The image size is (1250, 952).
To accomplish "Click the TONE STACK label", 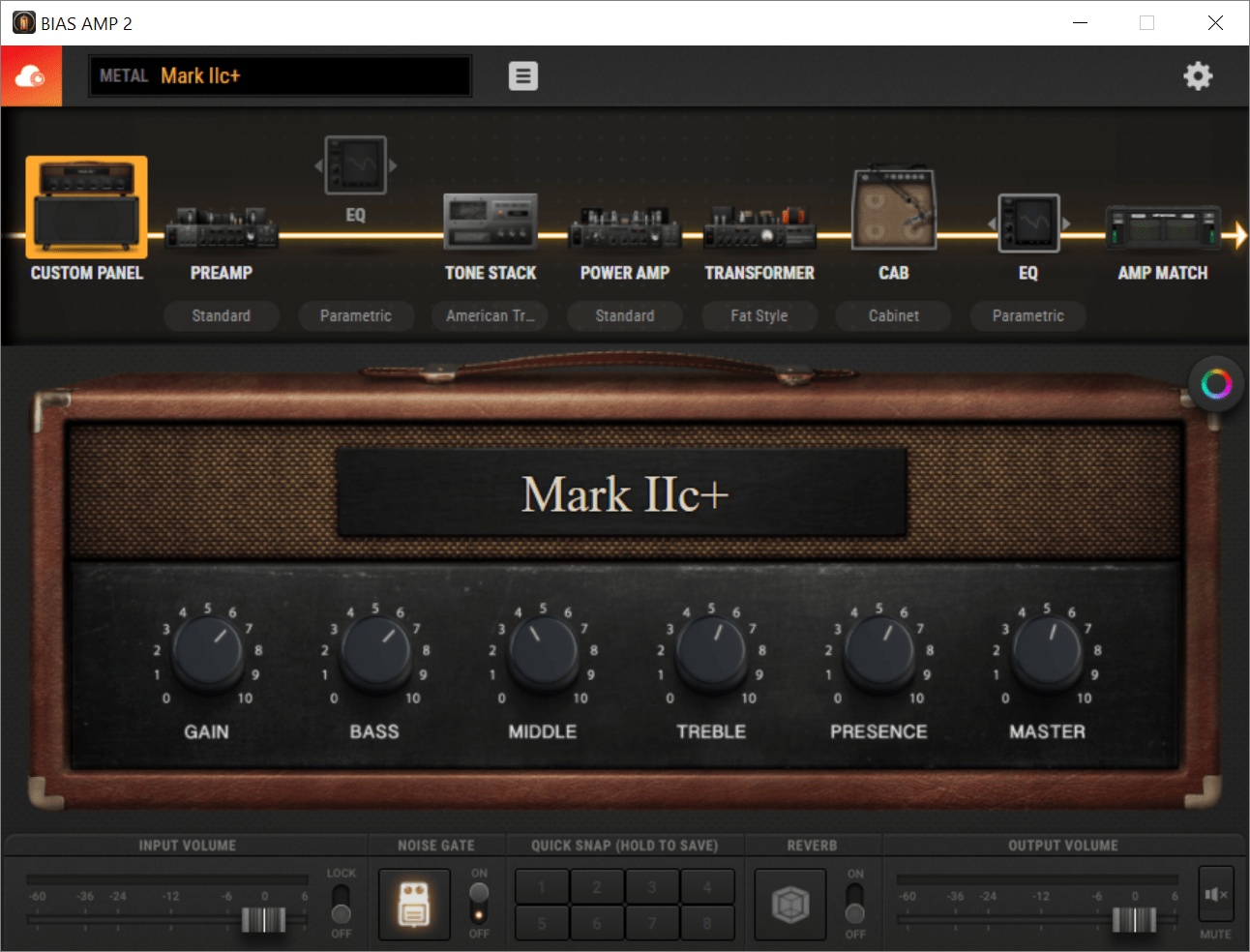I will [x=491, y=273].
